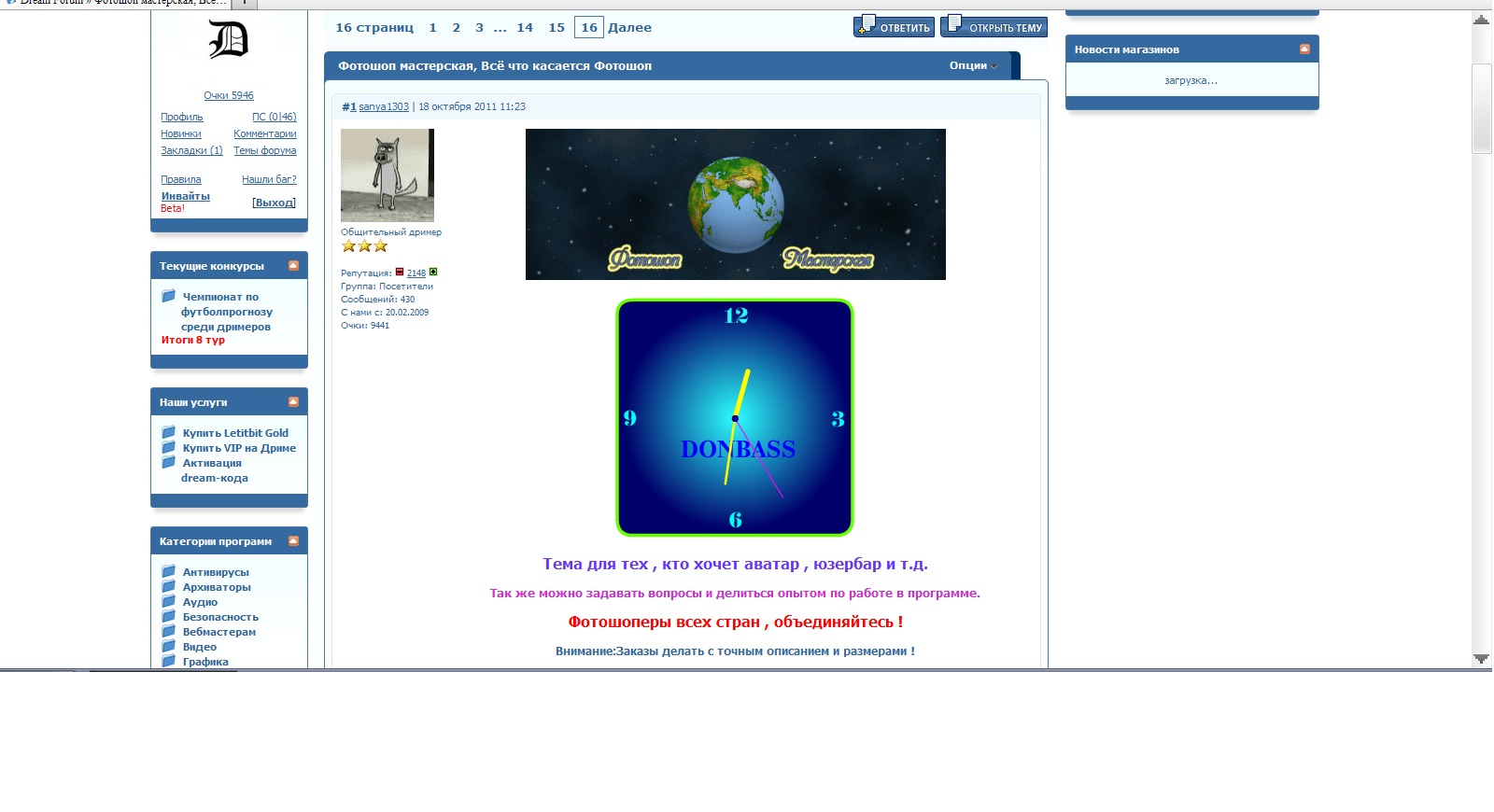
Task: Open Чемпионат по футболпрогнозу contest link
Action: 227,312
